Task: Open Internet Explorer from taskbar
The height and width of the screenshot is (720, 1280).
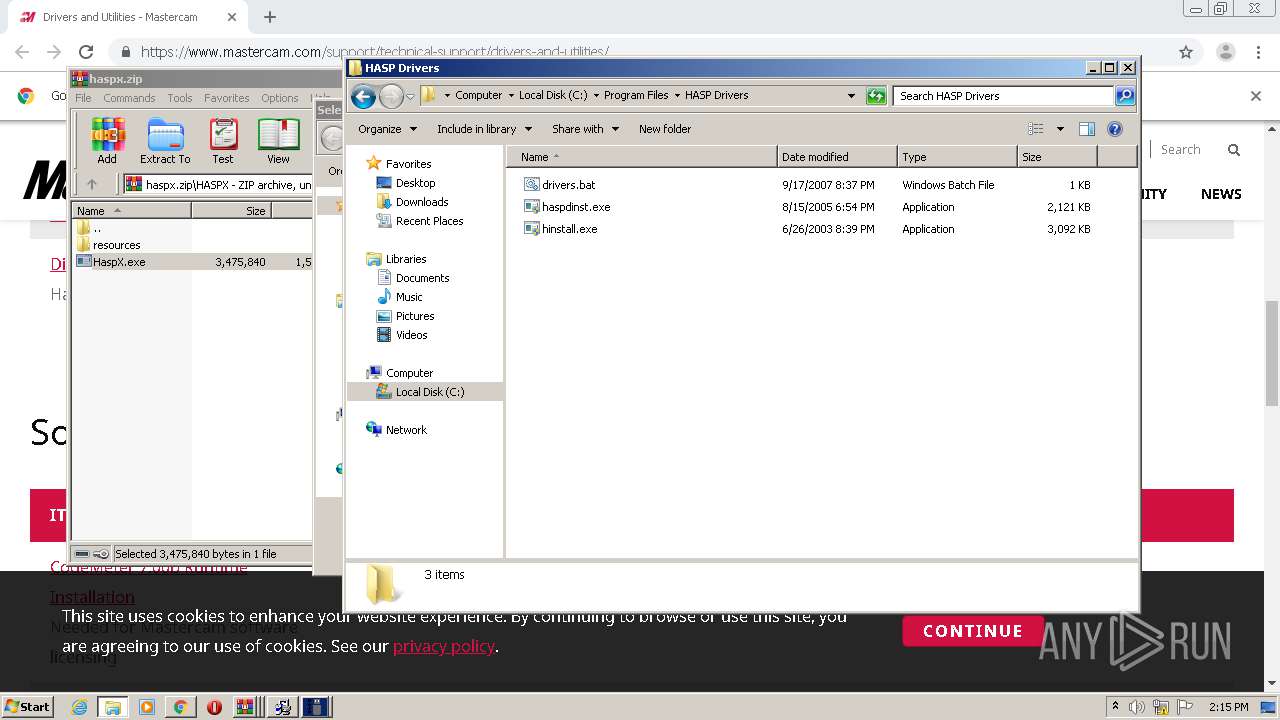Action: click(x=79, y=707)
